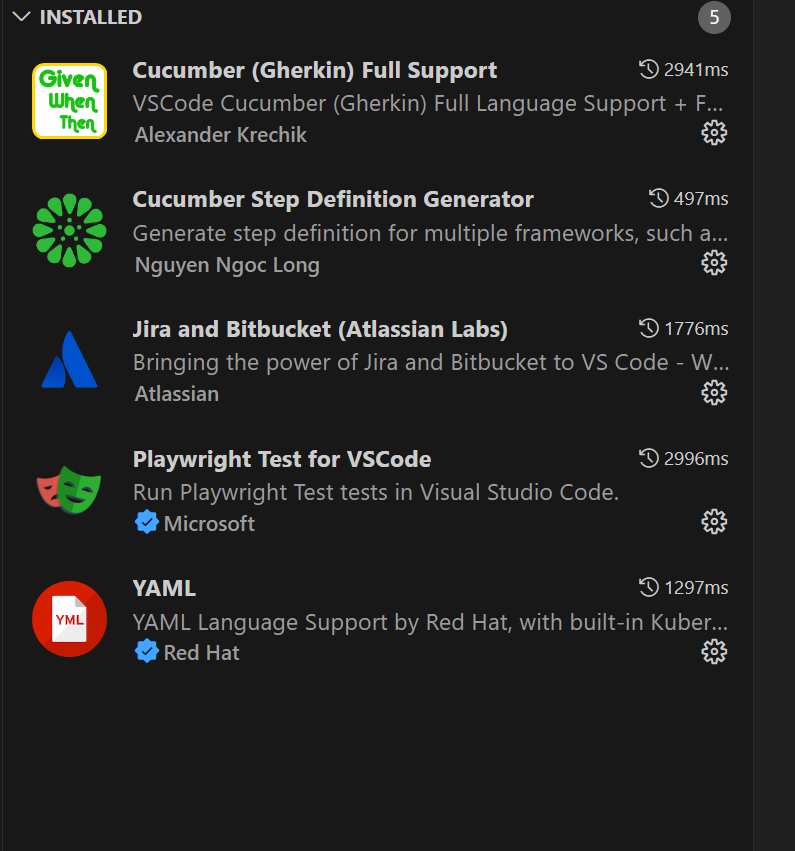The width and height of the screenshot is (795, 851).
Task: Click the Alexander Krechik publisher name
Action: point(220,134)
